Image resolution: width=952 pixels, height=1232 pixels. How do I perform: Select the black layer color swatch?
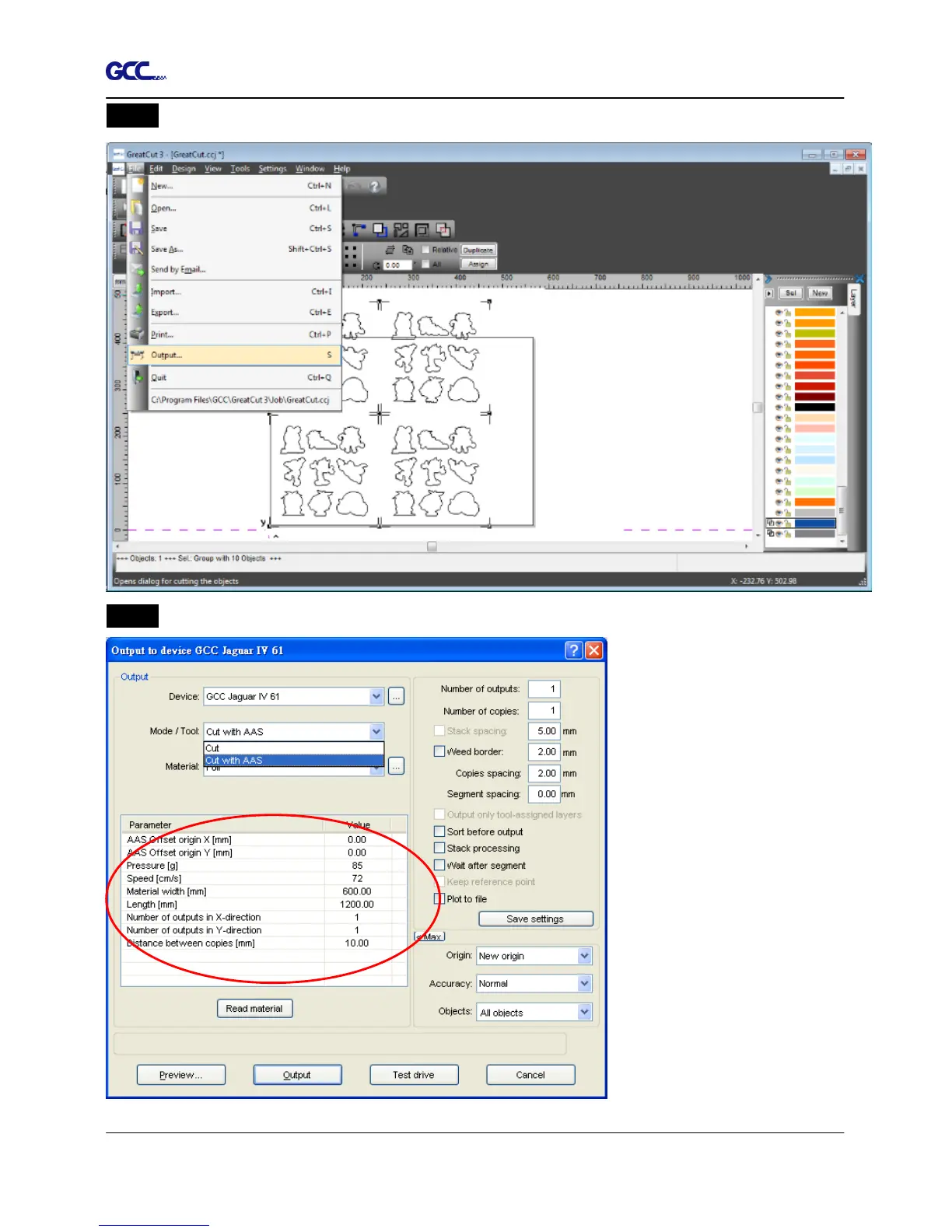(814, 408)
